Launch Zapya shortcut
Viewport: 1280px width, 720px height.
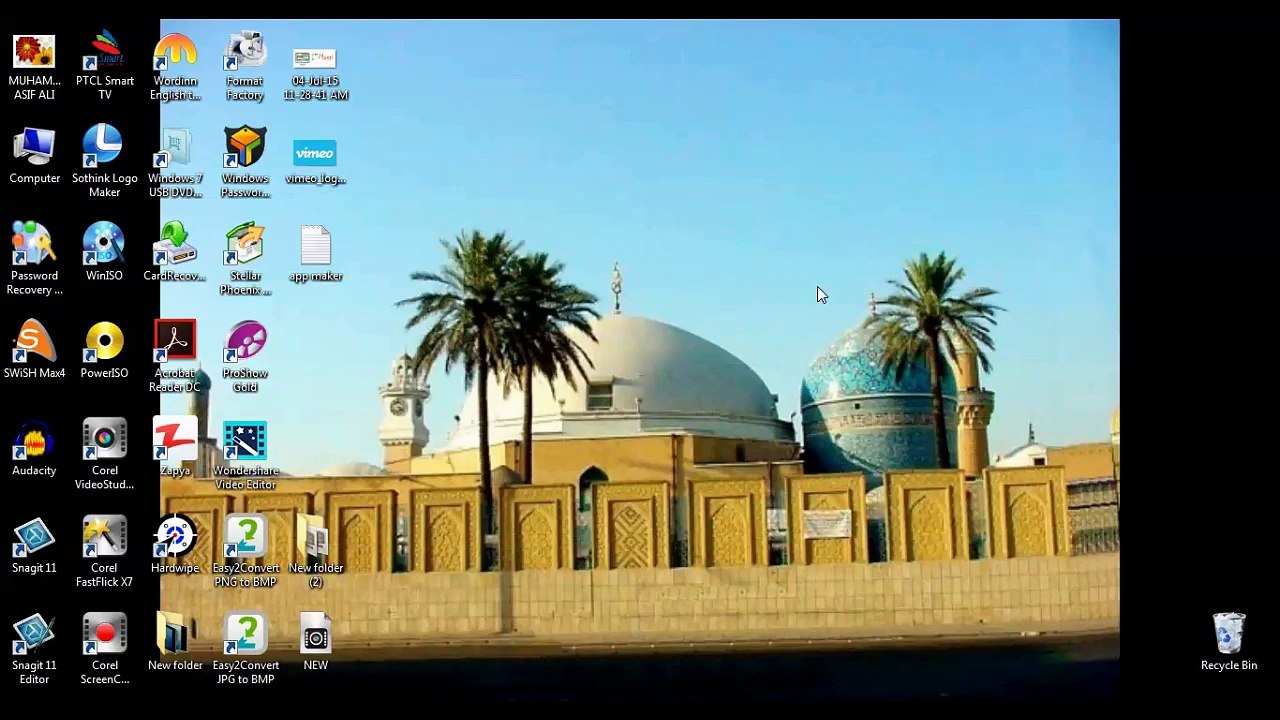(175, 447)
